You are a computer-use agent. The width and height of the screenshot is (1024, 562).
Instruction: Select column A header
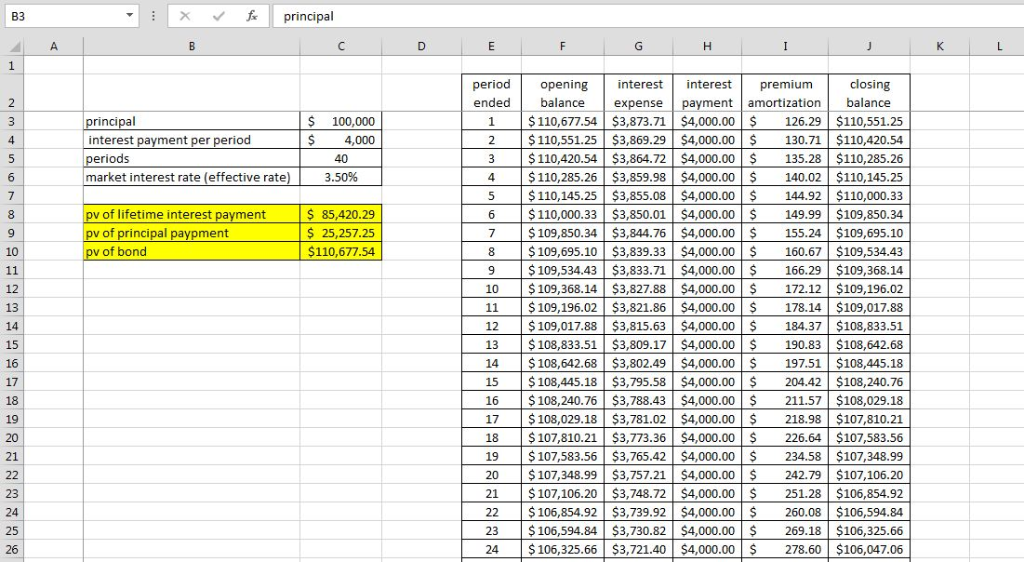(54, 46)
